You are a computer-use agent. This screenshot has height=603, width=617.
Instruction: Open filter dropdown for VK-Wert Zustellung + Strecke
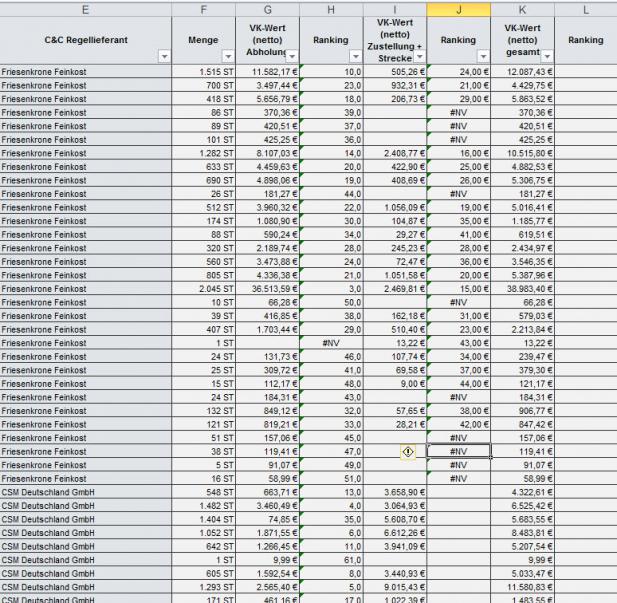pos(419,57)
